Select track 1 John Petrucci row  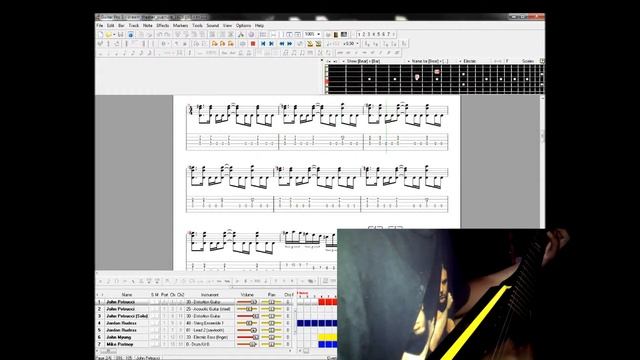pyautogui.click(x=120, y=302)
